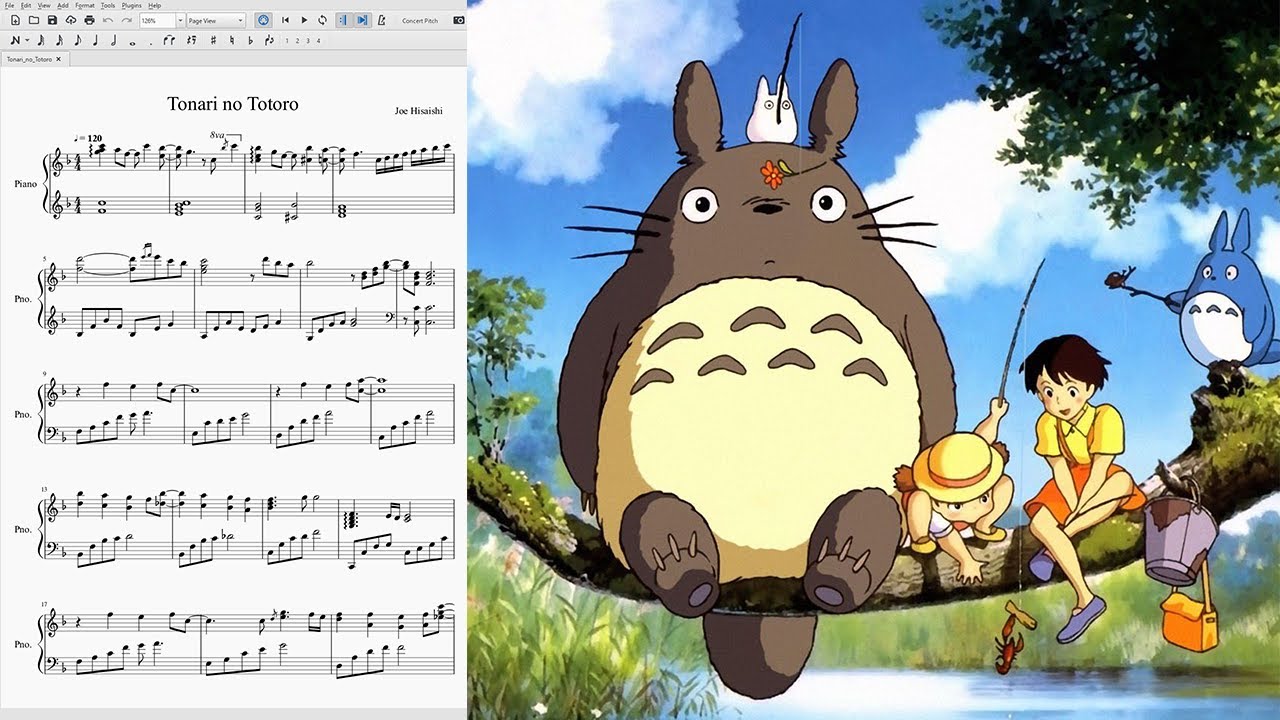Screen dimensions: 1280x720
Task: Toggle rest input
Action: [x=190, y=40]
